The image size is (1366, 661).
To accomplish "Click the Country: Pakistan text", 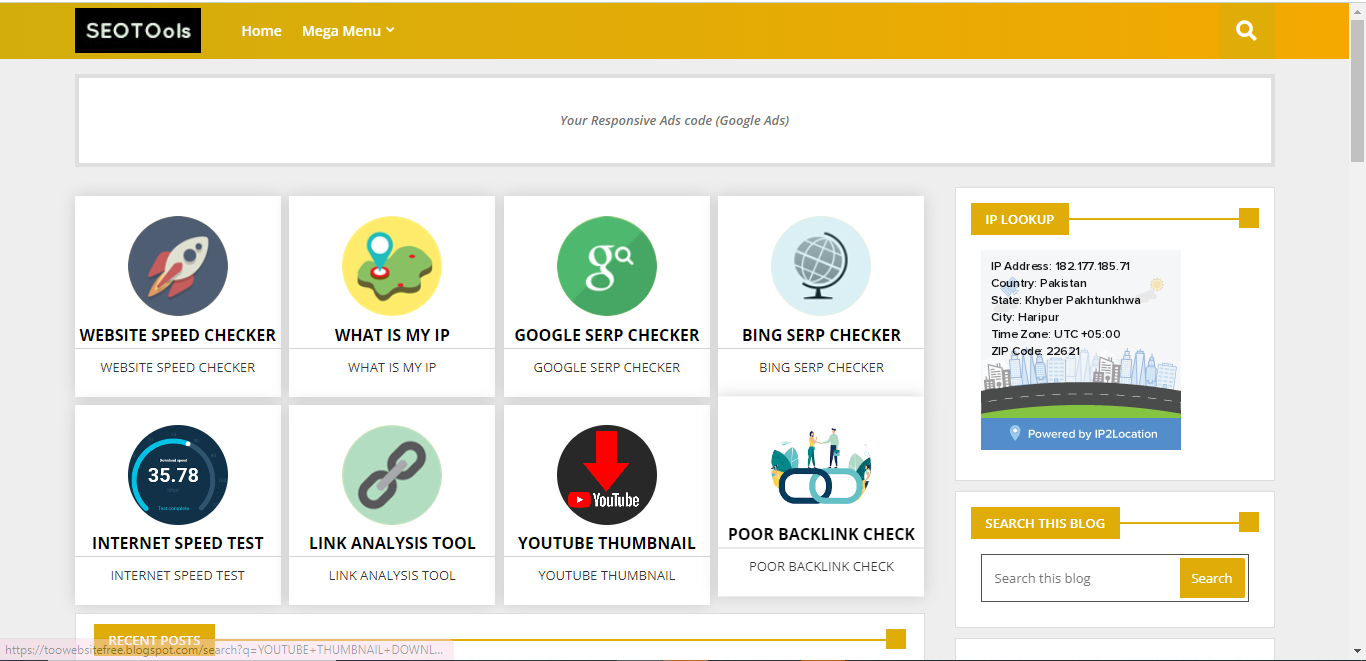I will click(1039, 283).
